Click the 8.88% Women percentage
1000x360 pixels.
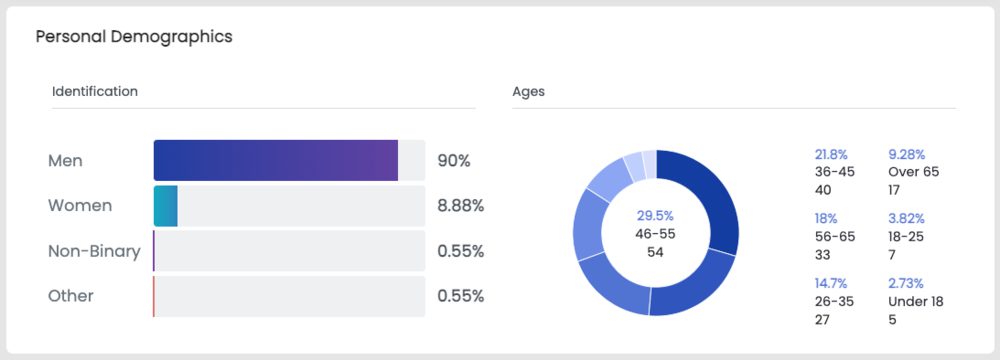coord(460,206)
